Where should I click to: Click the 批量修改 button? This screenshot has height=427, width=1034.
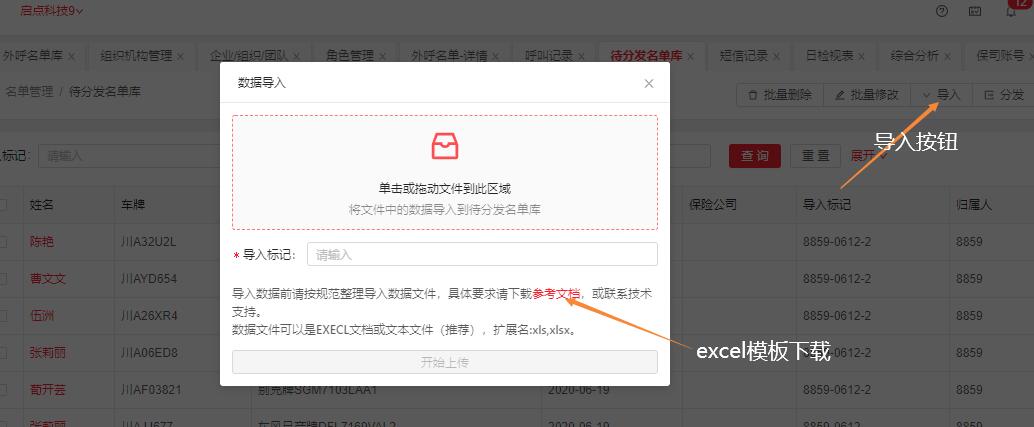pyautogui.click(x=867, y=95)
